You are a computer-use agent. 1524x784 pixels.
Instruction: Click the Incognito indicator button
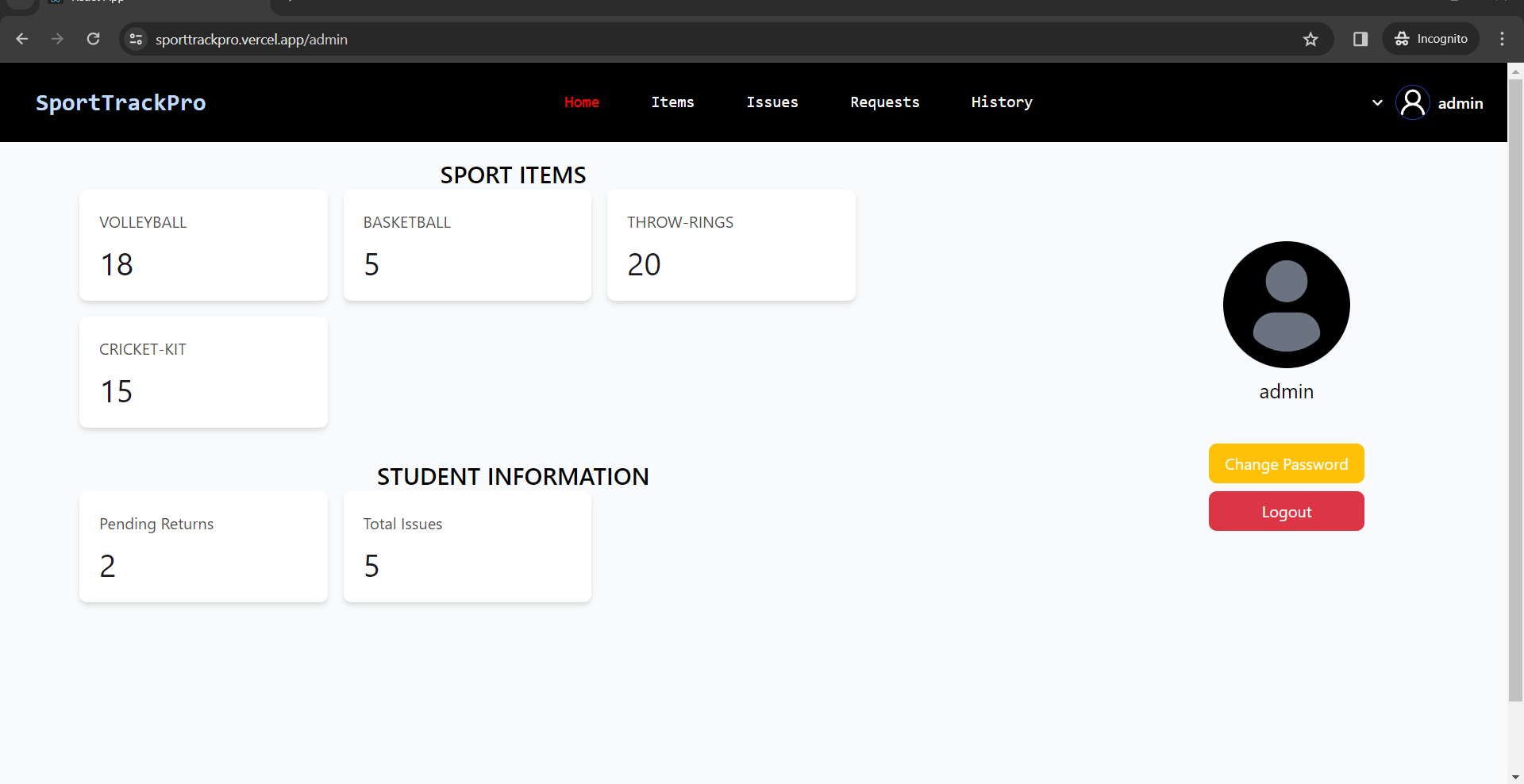[x=1431, y=39]
